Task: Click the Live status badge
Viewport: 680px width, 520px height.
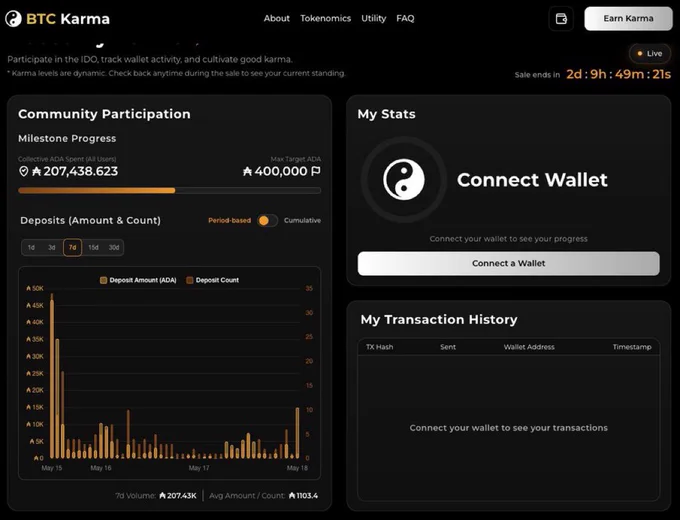Action: point(650,53)
